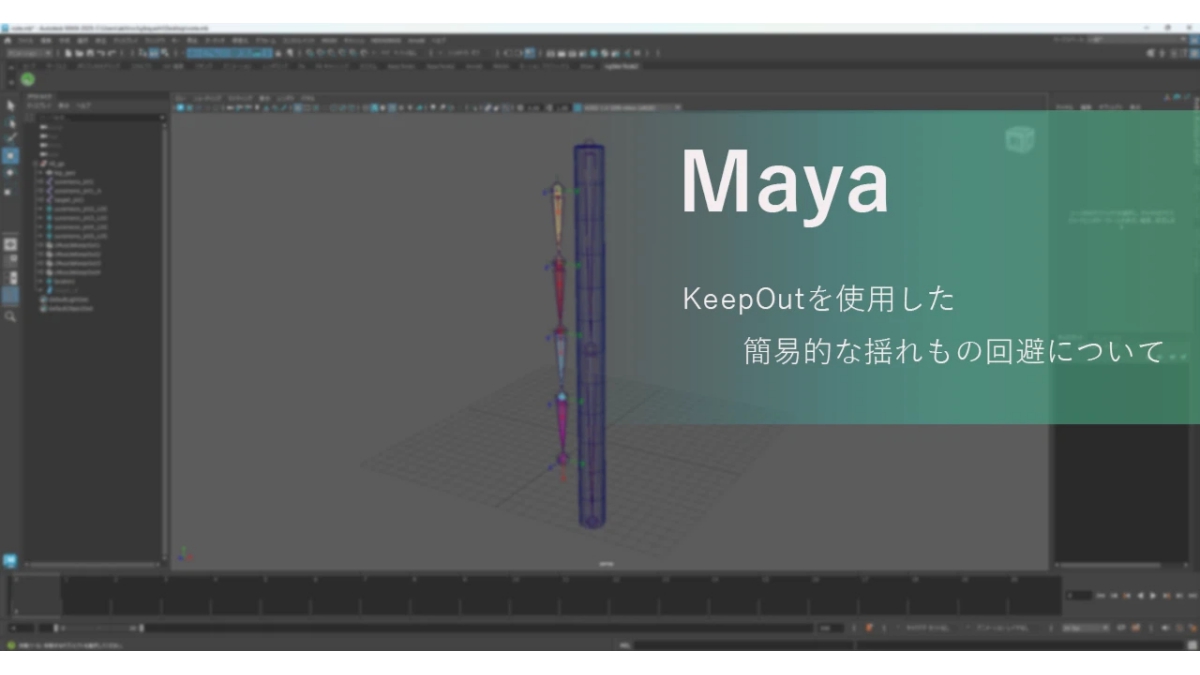Activate the Rotate tool
Viewport: 1200px width, 675px height.
12,170
